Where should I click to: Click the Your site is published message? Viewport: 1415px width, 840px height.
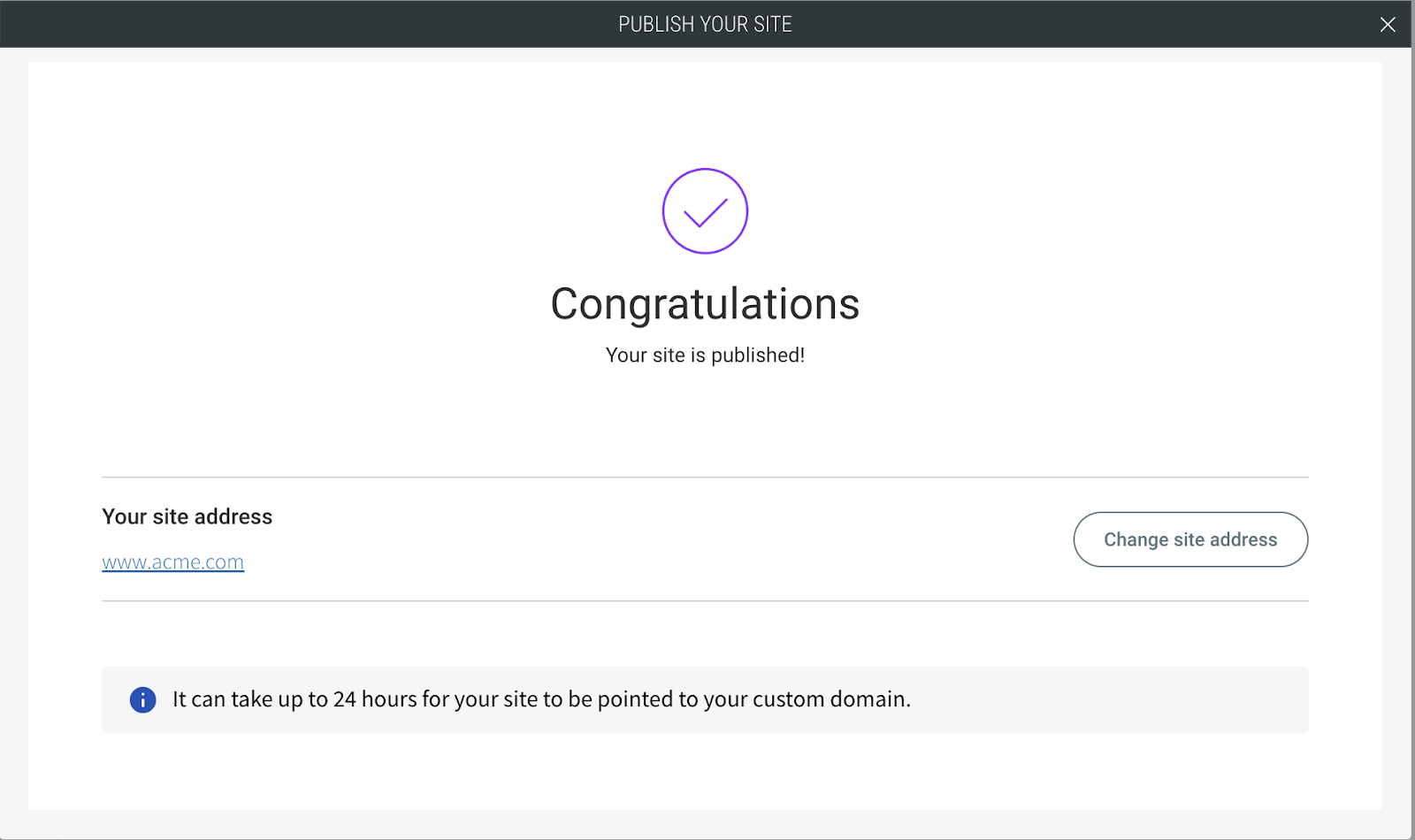[x=705, y=355]
